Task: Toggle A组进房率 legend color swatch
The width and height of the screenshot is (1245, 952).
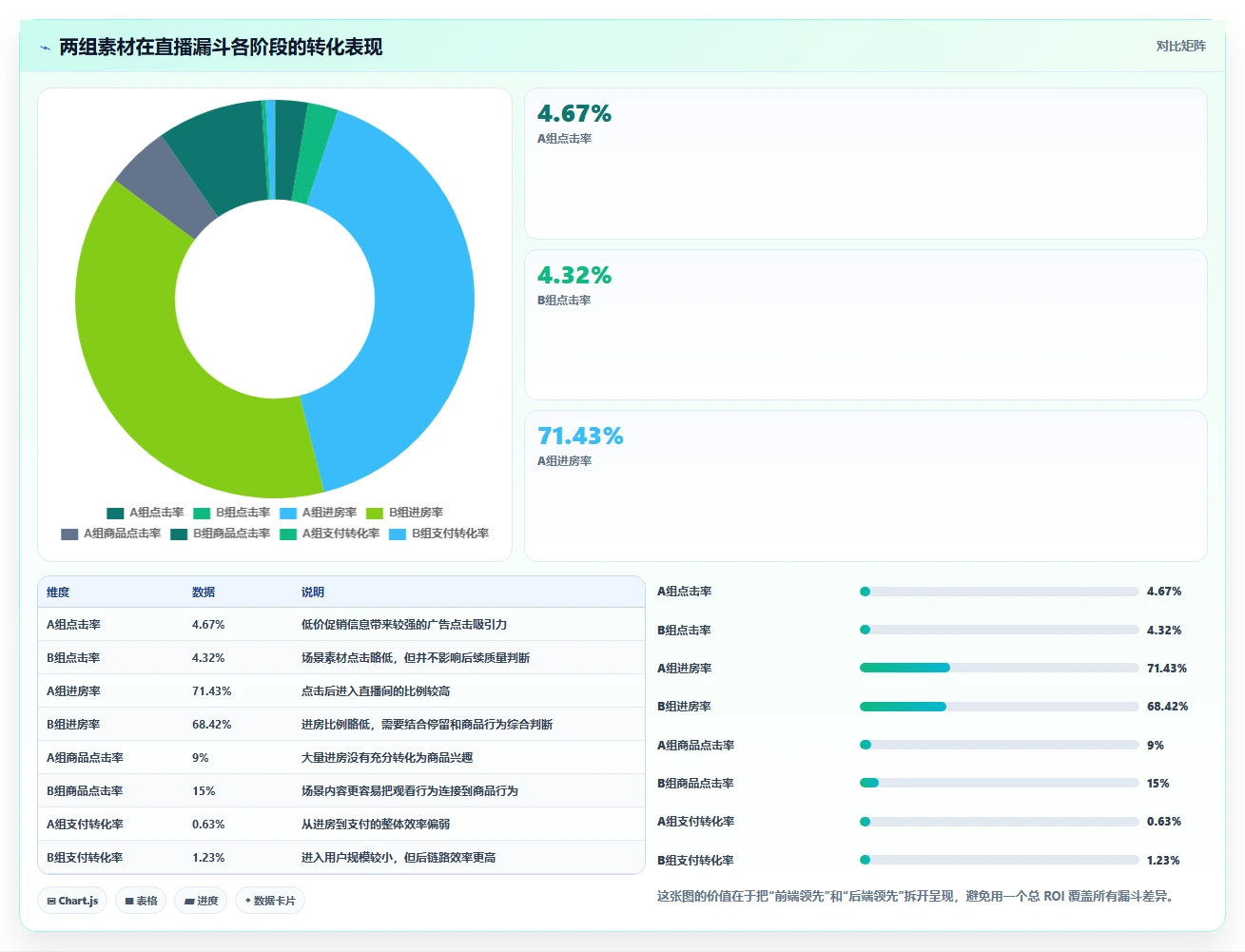Action: pos(288,513)
